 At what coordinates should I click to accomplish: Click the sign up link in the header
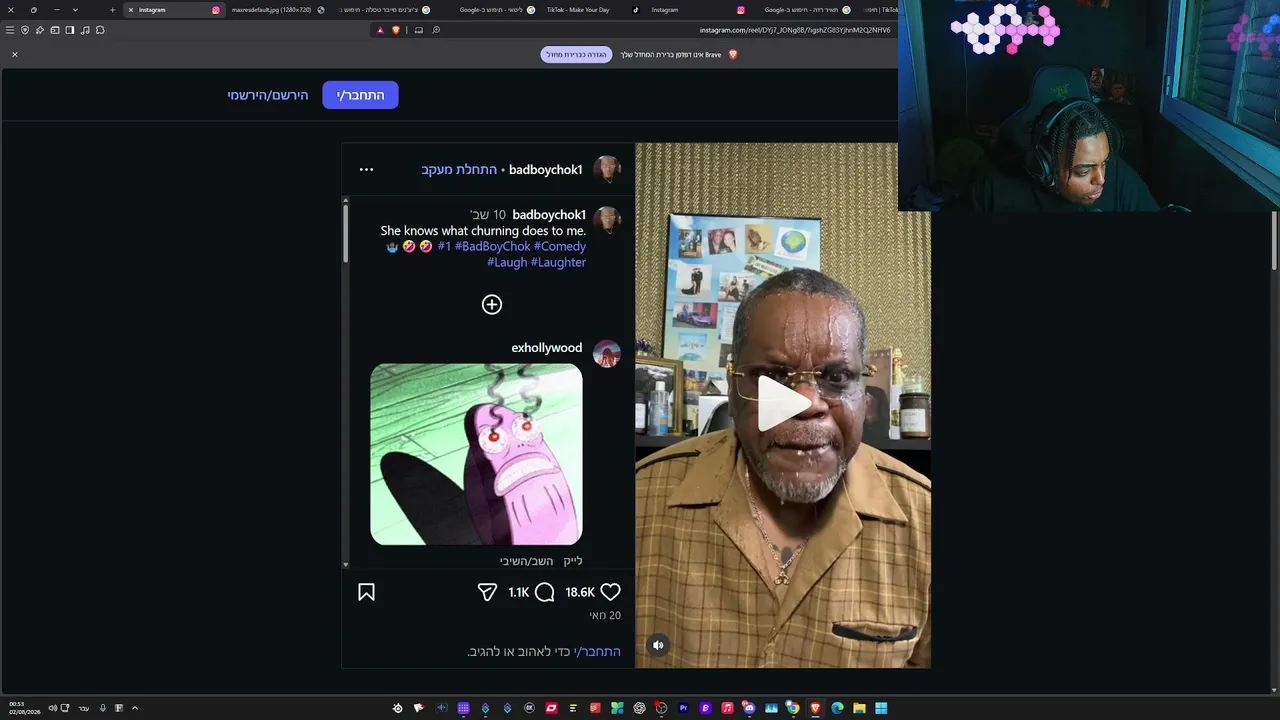(268, 95)
